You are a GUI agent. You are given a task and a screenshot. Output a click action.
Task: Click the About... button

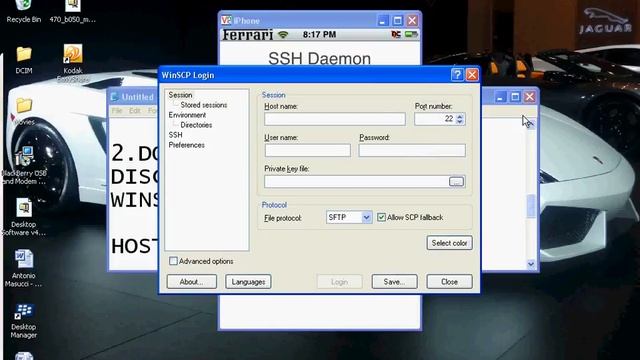tap(191, 282)
